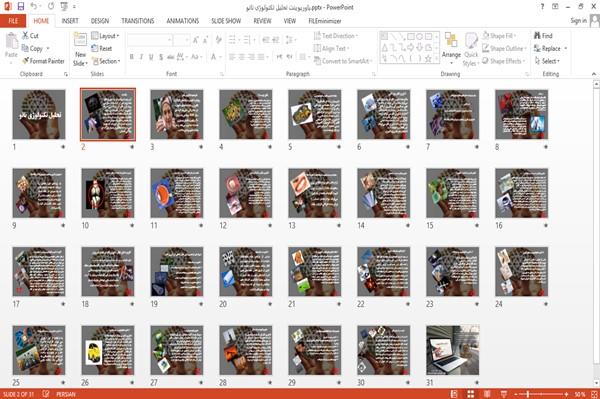The width and height of the screenshot is (600, 399).
Task: Click the New Slide icon
Action: 80,40
